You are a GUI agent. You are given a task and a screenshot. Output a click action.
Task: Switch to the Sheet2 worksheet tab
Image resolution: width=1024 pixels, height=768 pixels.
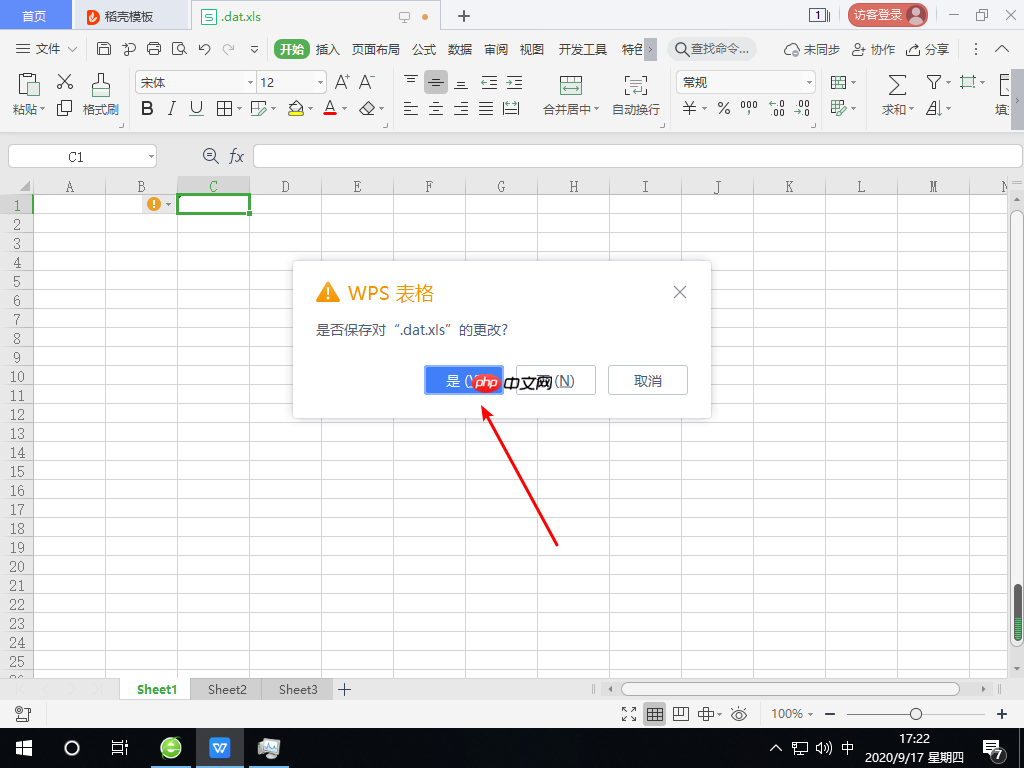pos(227,689)
